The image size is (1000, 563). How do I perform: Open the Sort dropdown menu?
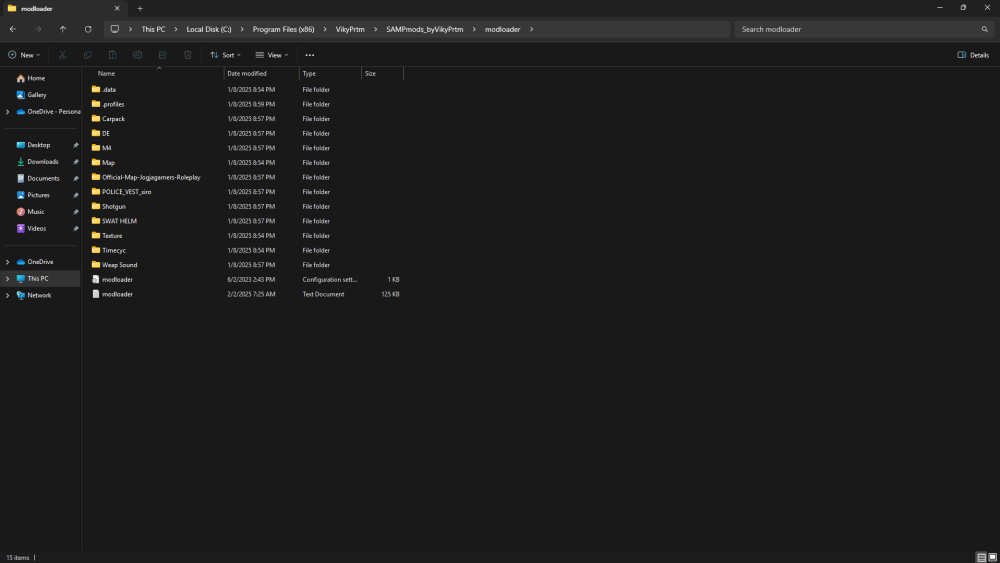click(226, 55)
